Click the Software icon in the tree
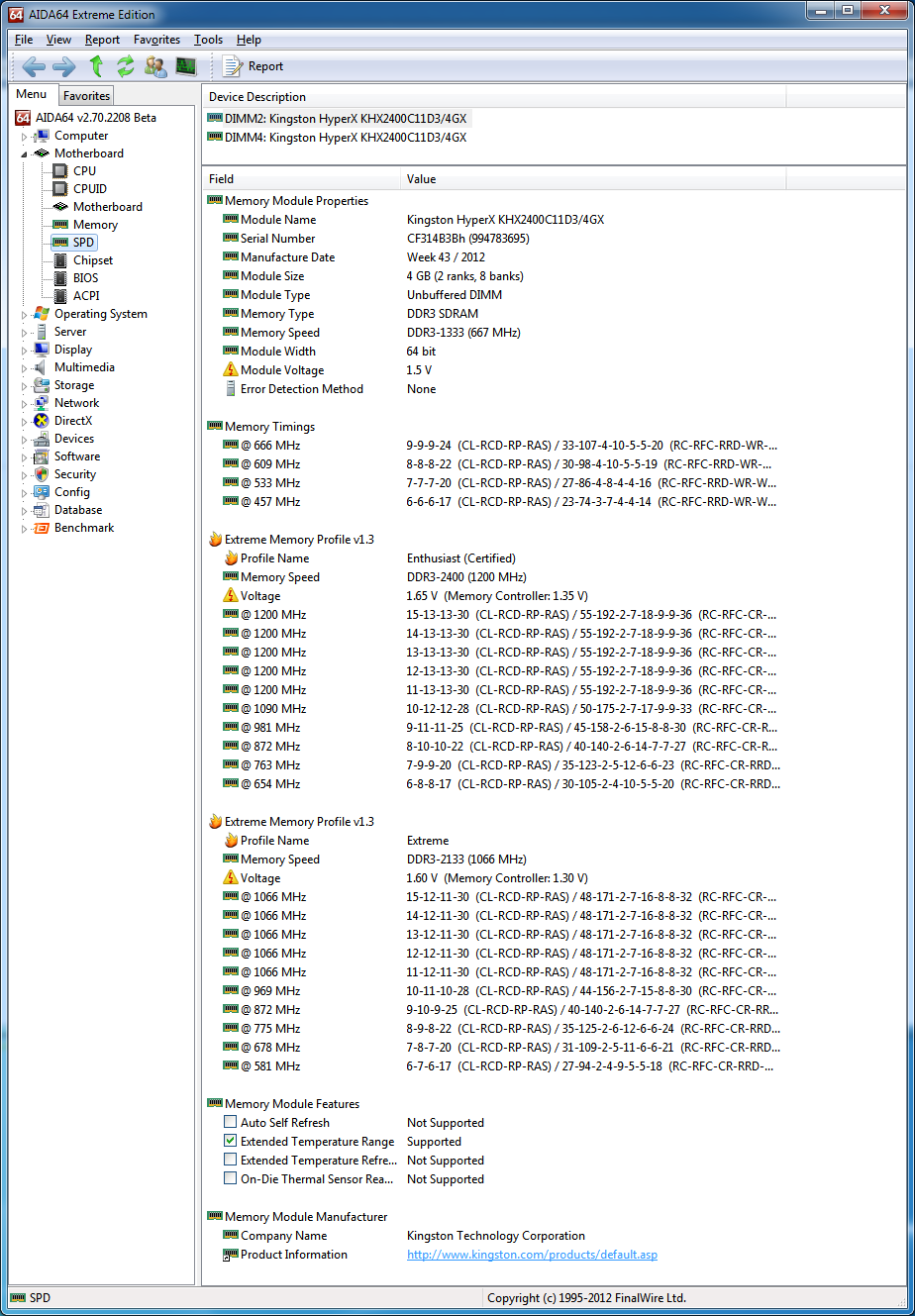Image resolution: width=915 pixels, height=1316 pixels. pos(42,456)
